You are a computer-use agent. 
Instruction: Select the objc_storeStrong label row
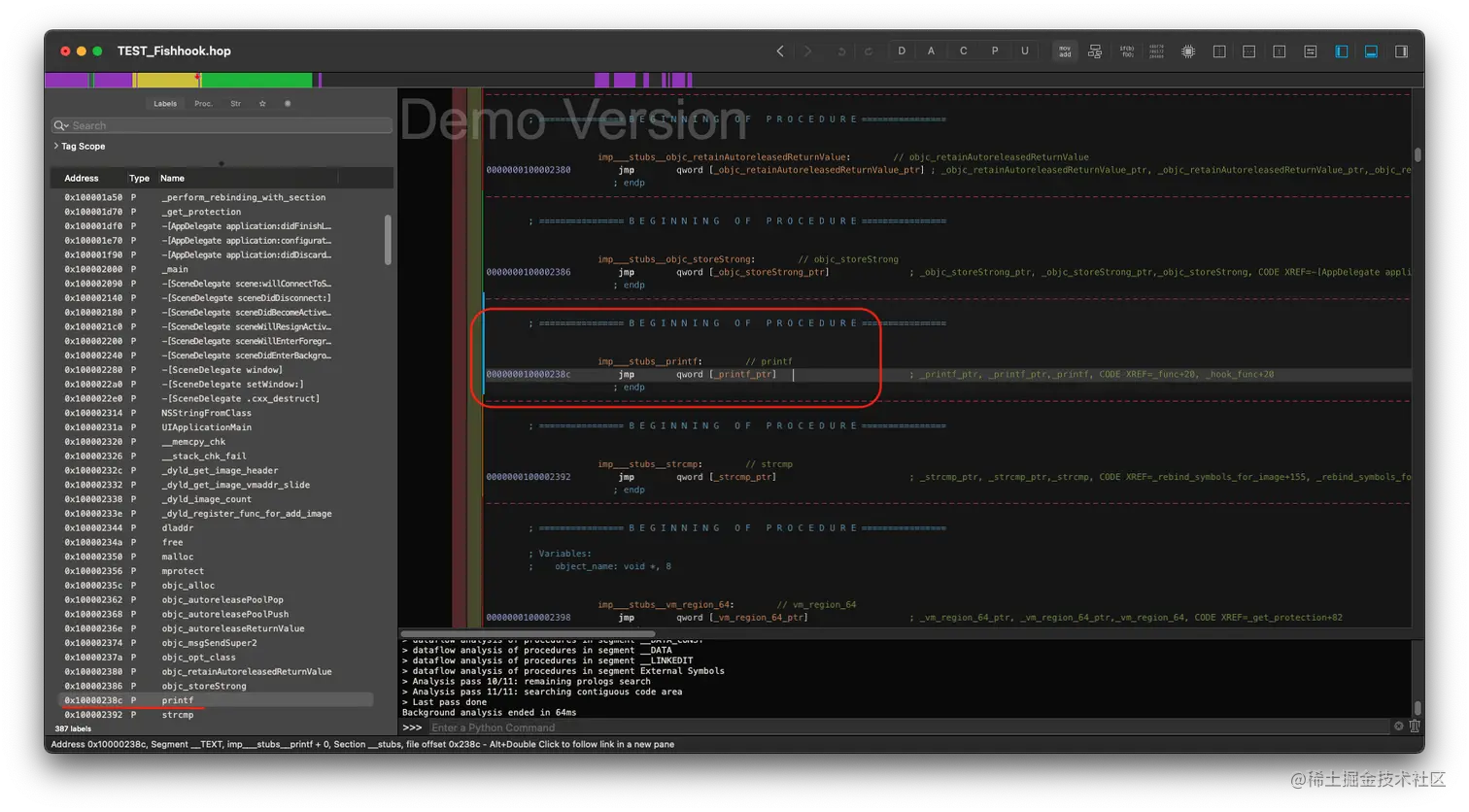pyautogui.click(x=218, y=686)
